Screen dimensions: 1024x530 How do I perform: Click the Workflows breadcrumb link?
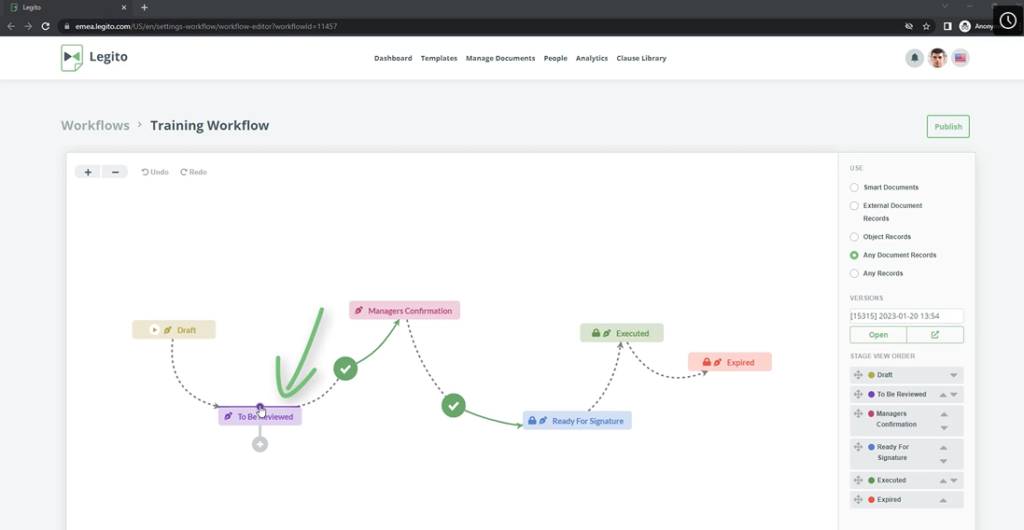(95, 126)
